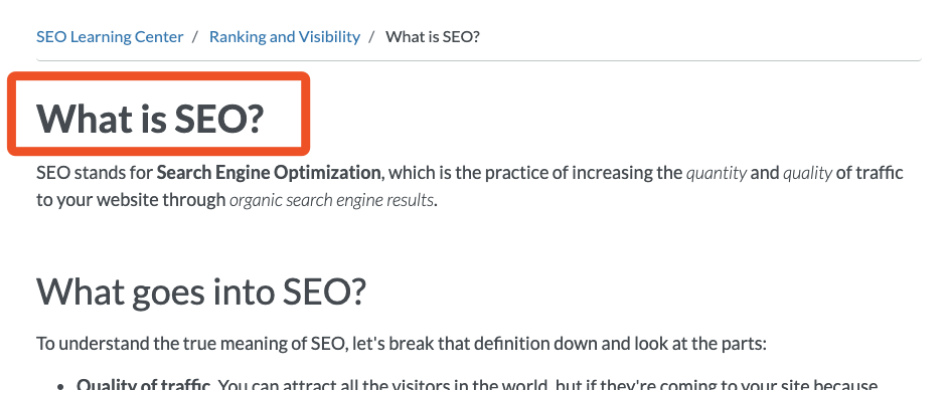Select the "What goes into SEO?" heading
This screenshot has width=935, height=406.
201,291
